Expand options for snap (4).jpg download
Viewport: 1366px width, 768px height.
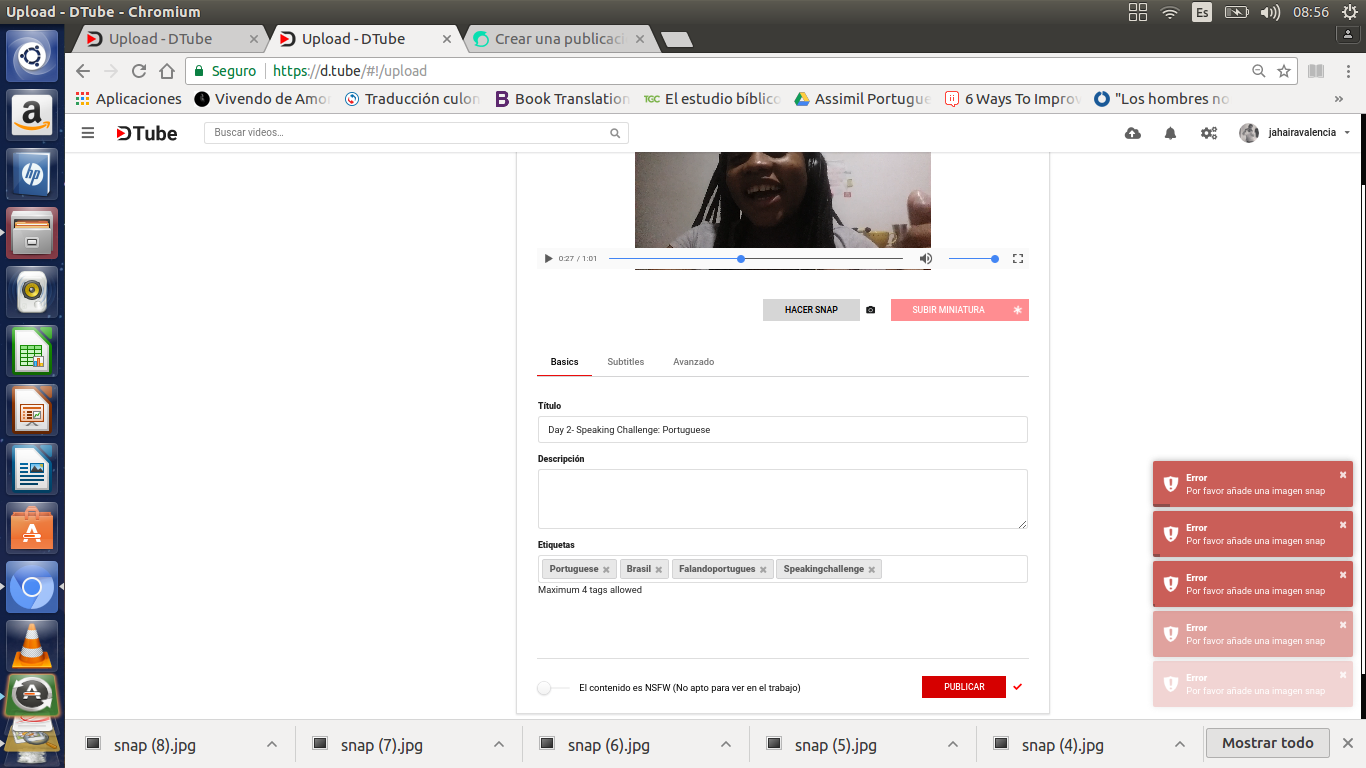point(1179,745)
